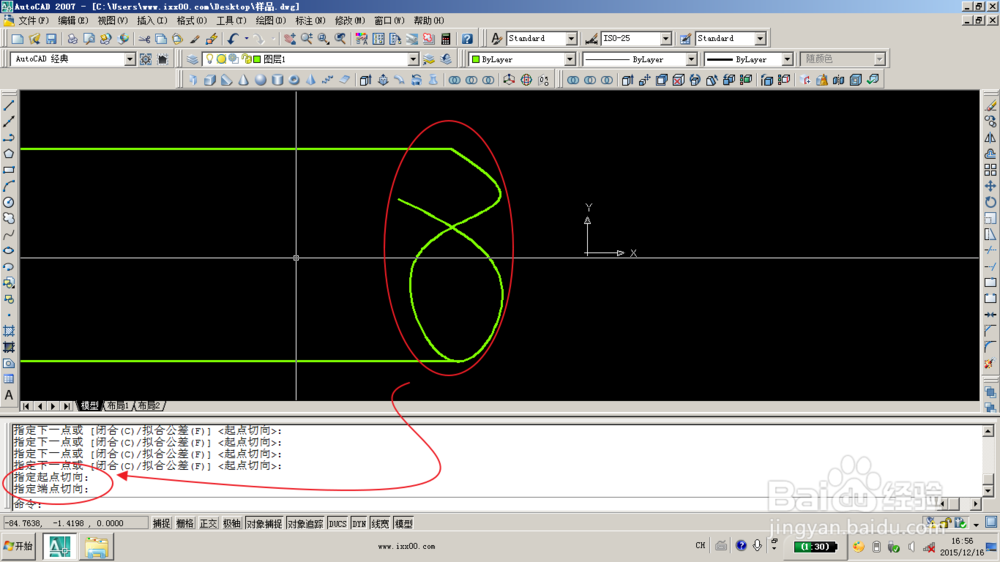Viewport: 1000px width, 562px height.
Task: Select the Rectangle draw tool
Action: coord(9,170)
